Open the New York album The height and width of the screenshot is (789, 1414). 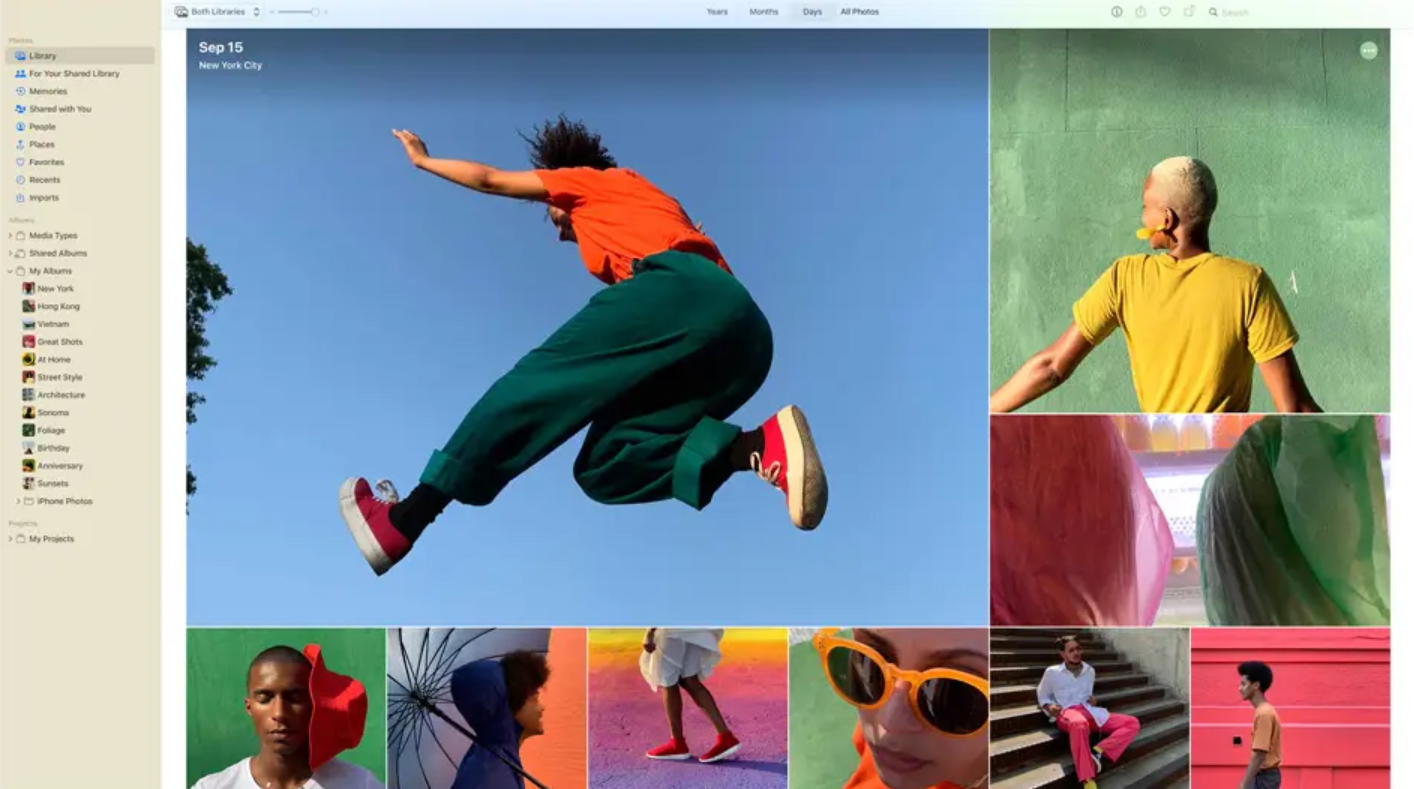pyautogui.click(x=79, y=289)
